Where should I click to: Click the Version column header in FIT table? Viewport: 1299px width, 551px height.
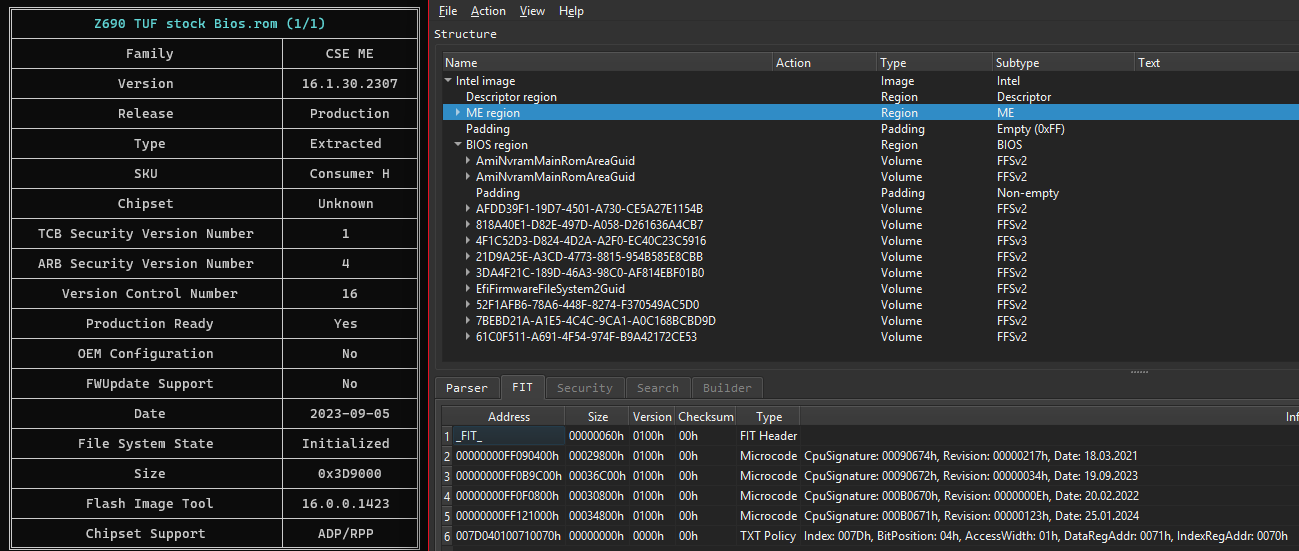(x=652, y=417)
